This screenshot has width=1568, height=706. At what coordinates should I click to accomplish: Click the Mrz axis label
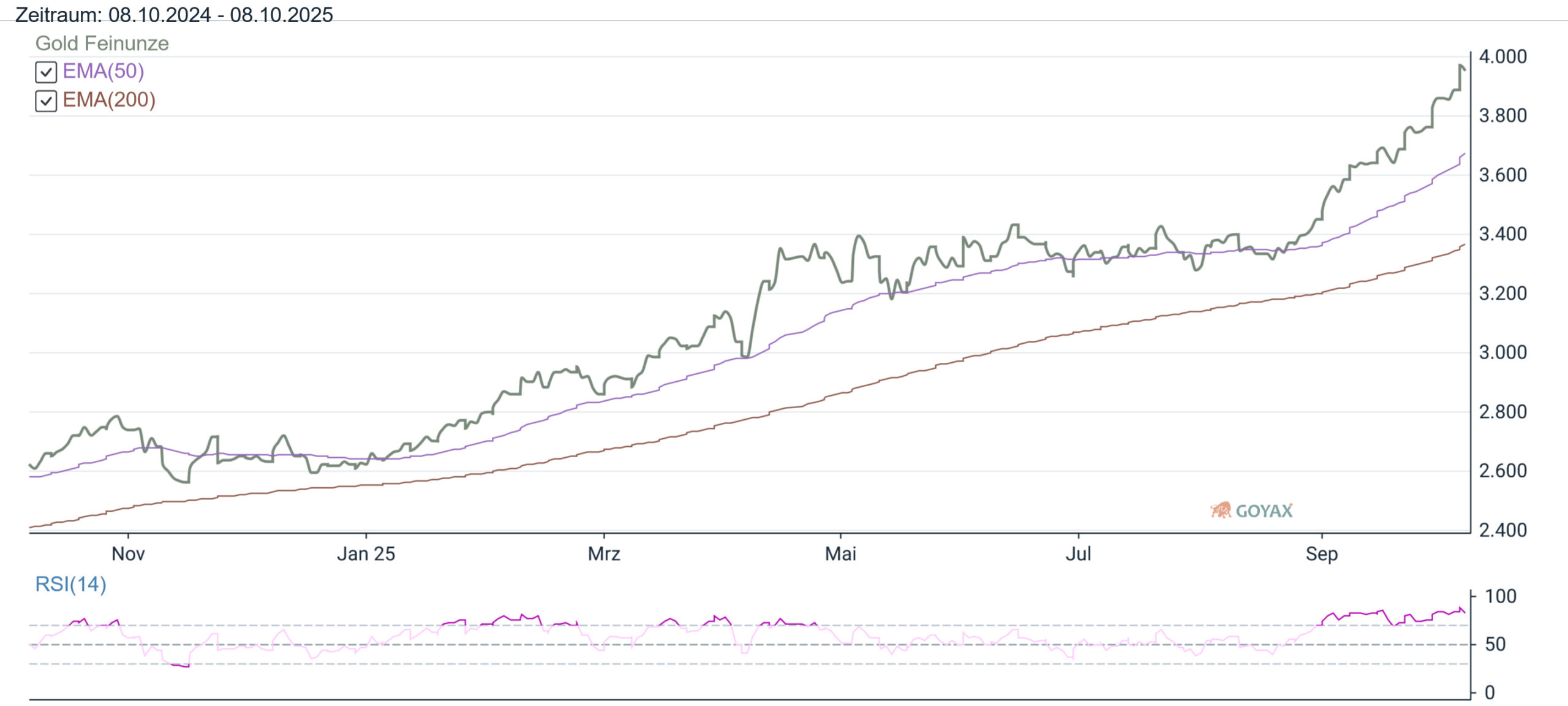click(x=604, y=554)
